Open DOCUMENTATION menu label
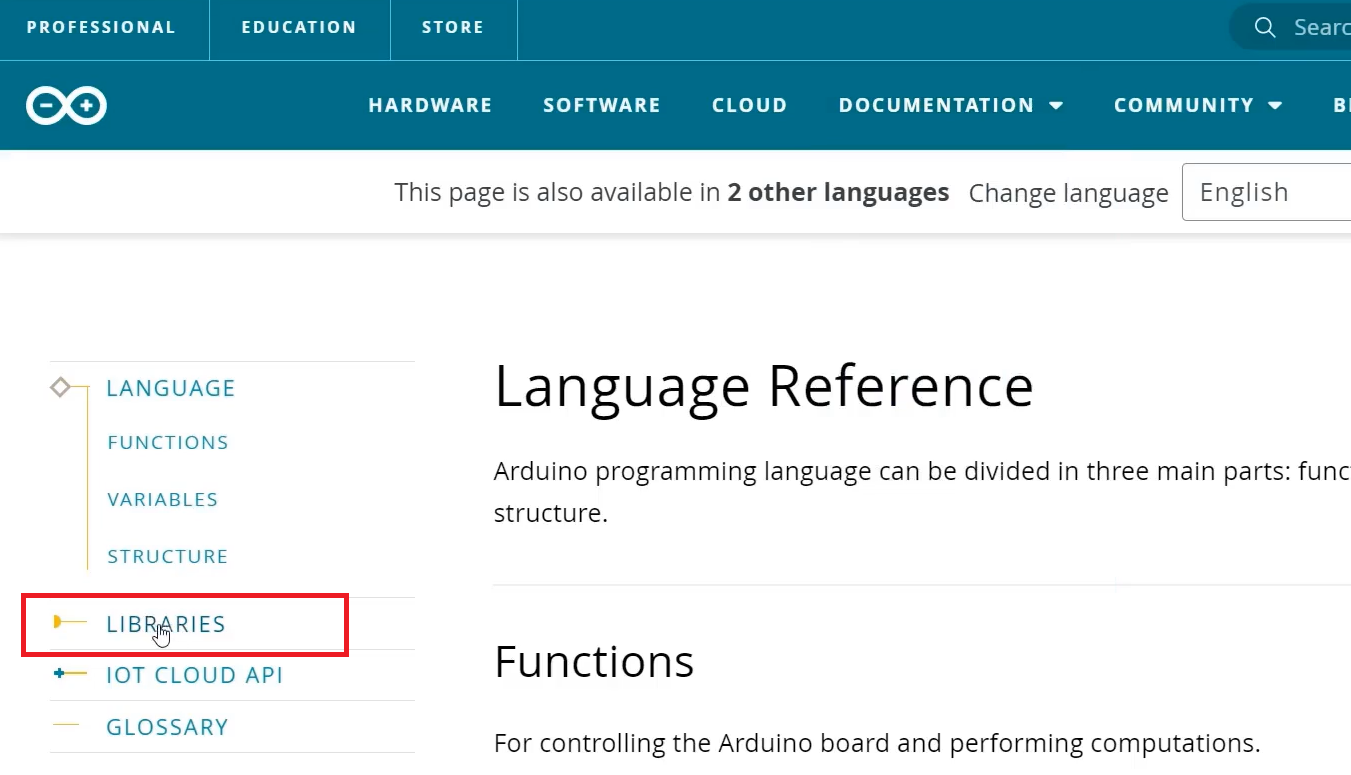This screenshot has height=775, width=1351. (x=936, y=105)
